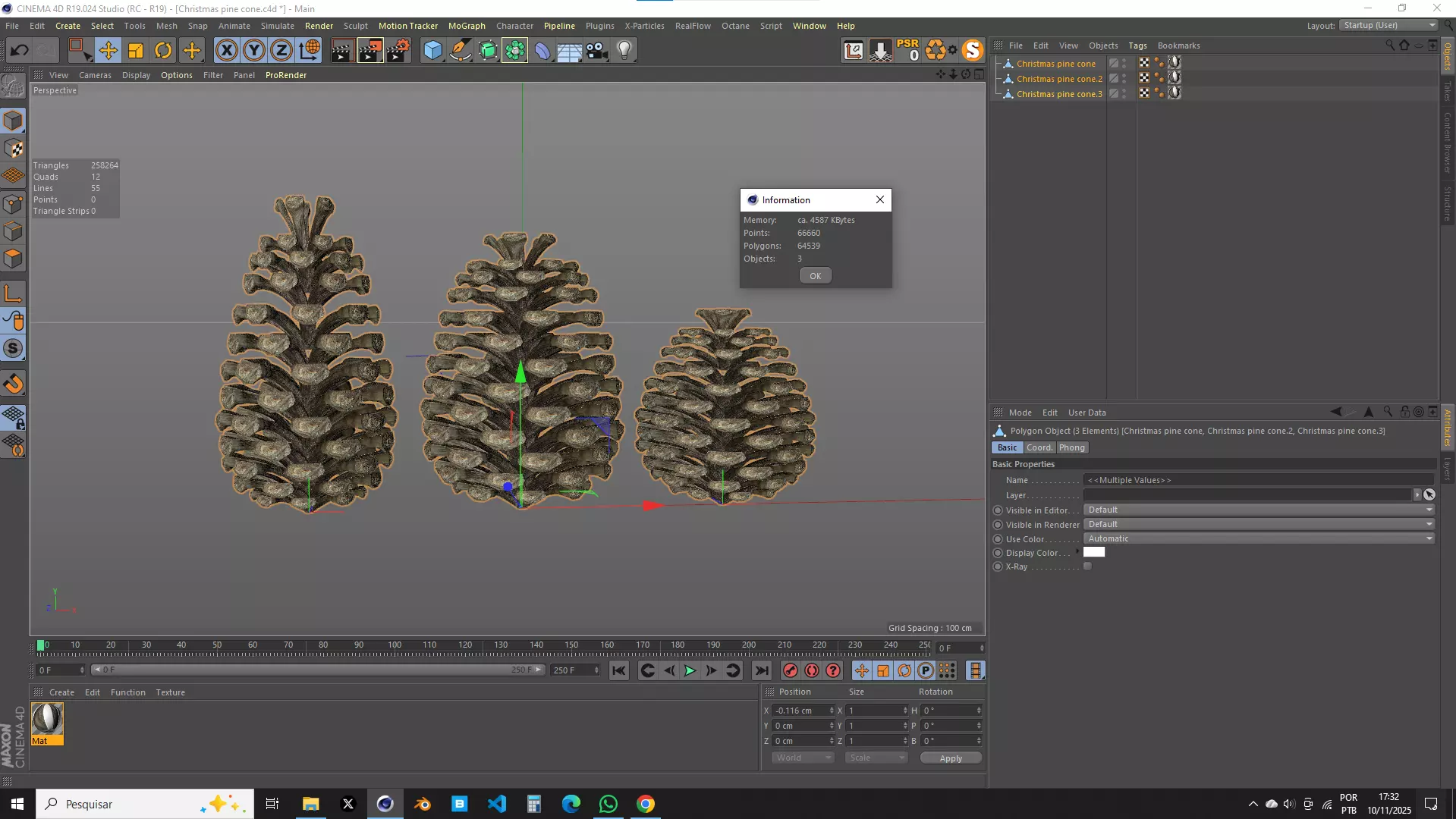
Task: Activate the Move tool
Action: click(108, 50)
